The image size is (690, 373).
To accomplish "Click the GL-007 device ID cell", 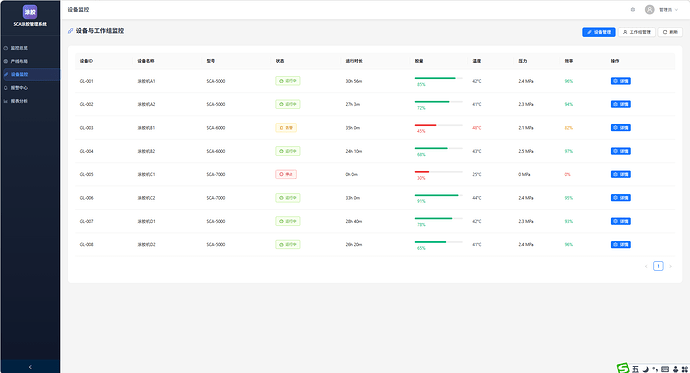I will pos(86,222).
